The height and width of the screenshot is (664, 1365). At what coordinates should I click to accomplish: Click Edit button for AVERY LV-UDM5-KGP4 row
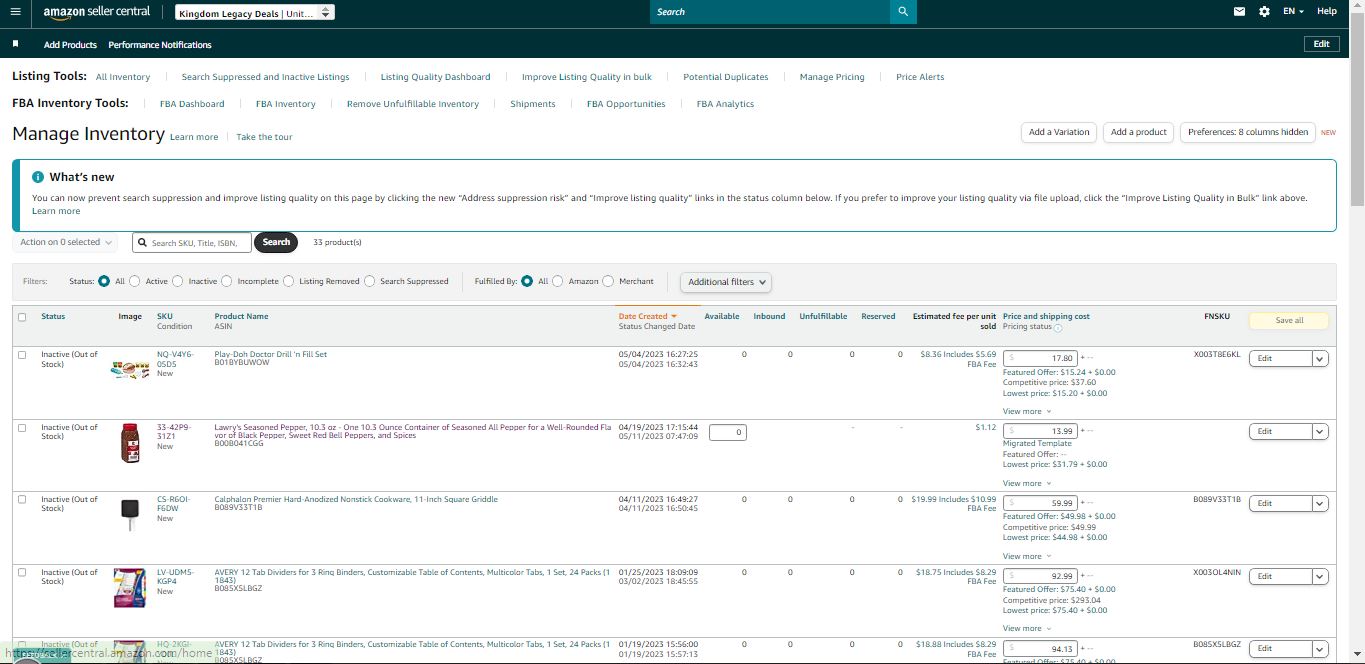[1280, 576]
